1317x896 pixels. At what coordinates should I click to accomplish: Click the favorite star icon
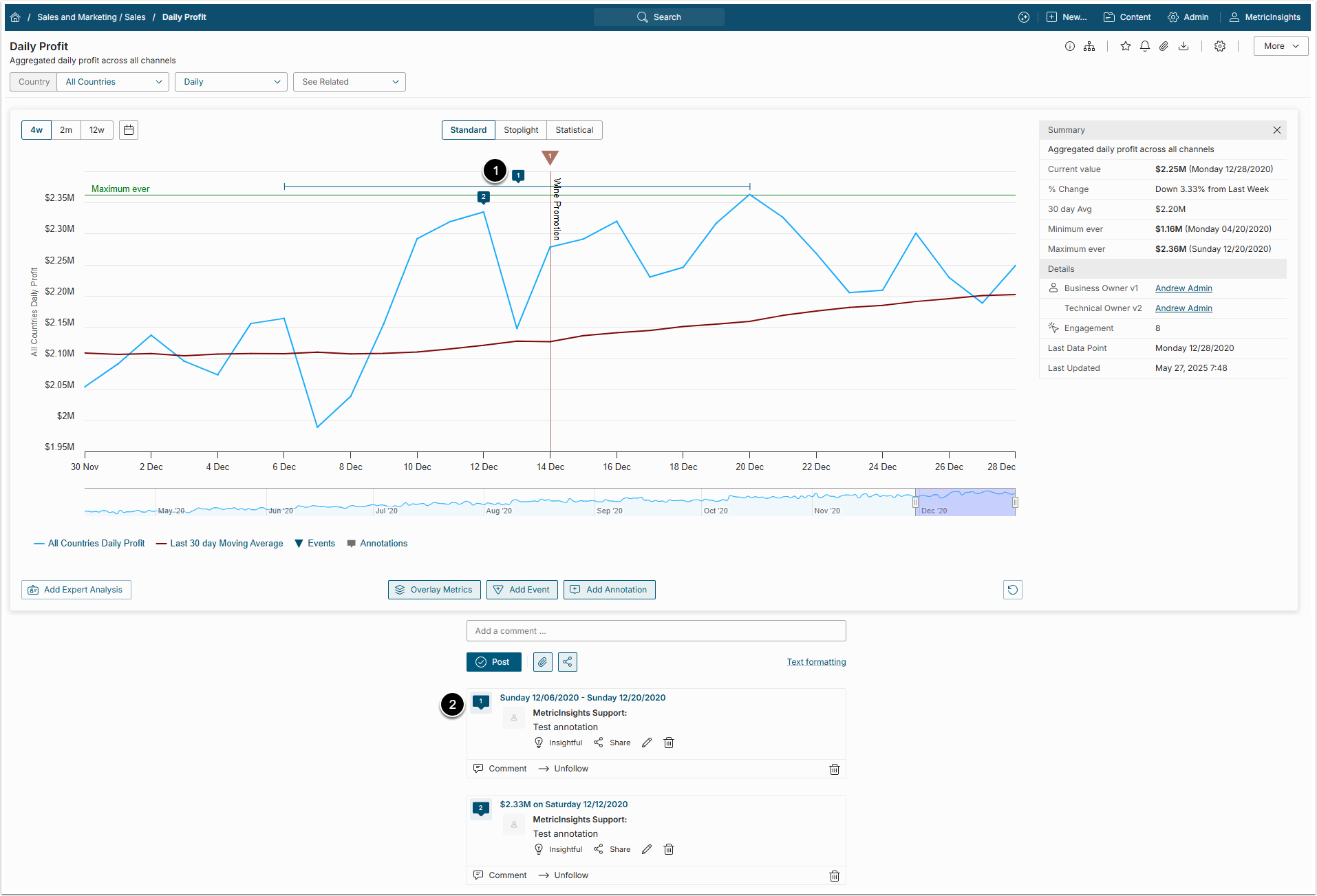pyautogui.click(x=1125, y=46)
